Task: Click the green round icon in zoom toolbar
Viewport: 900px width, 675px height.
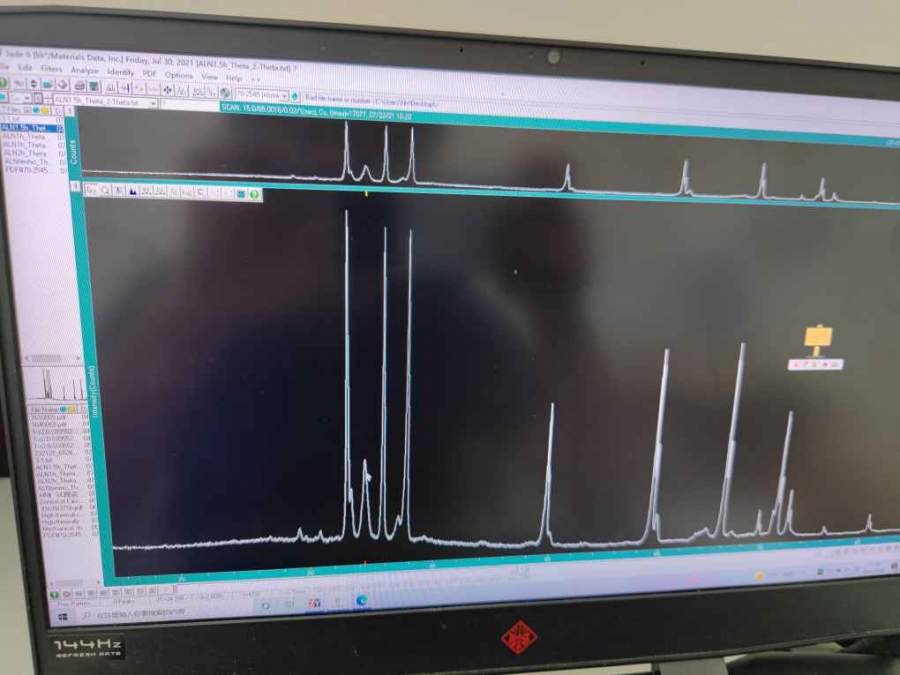Action: point(254,194)
